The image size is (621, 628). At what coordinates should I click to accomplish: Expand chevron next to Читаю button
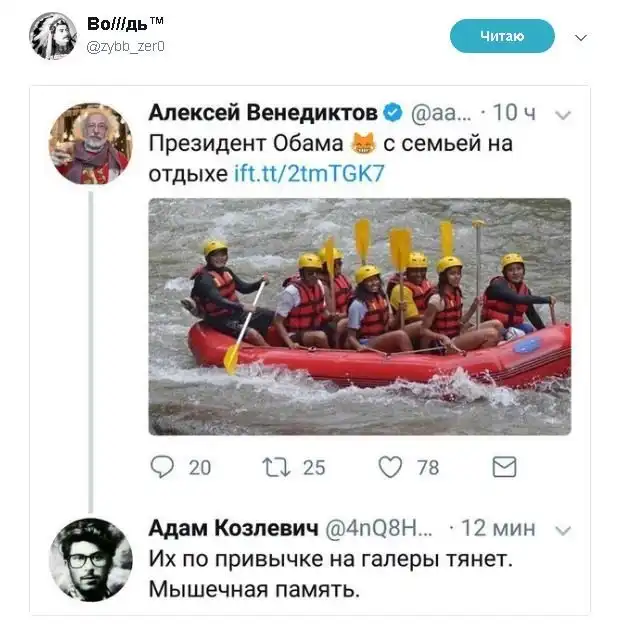[581, 38]
